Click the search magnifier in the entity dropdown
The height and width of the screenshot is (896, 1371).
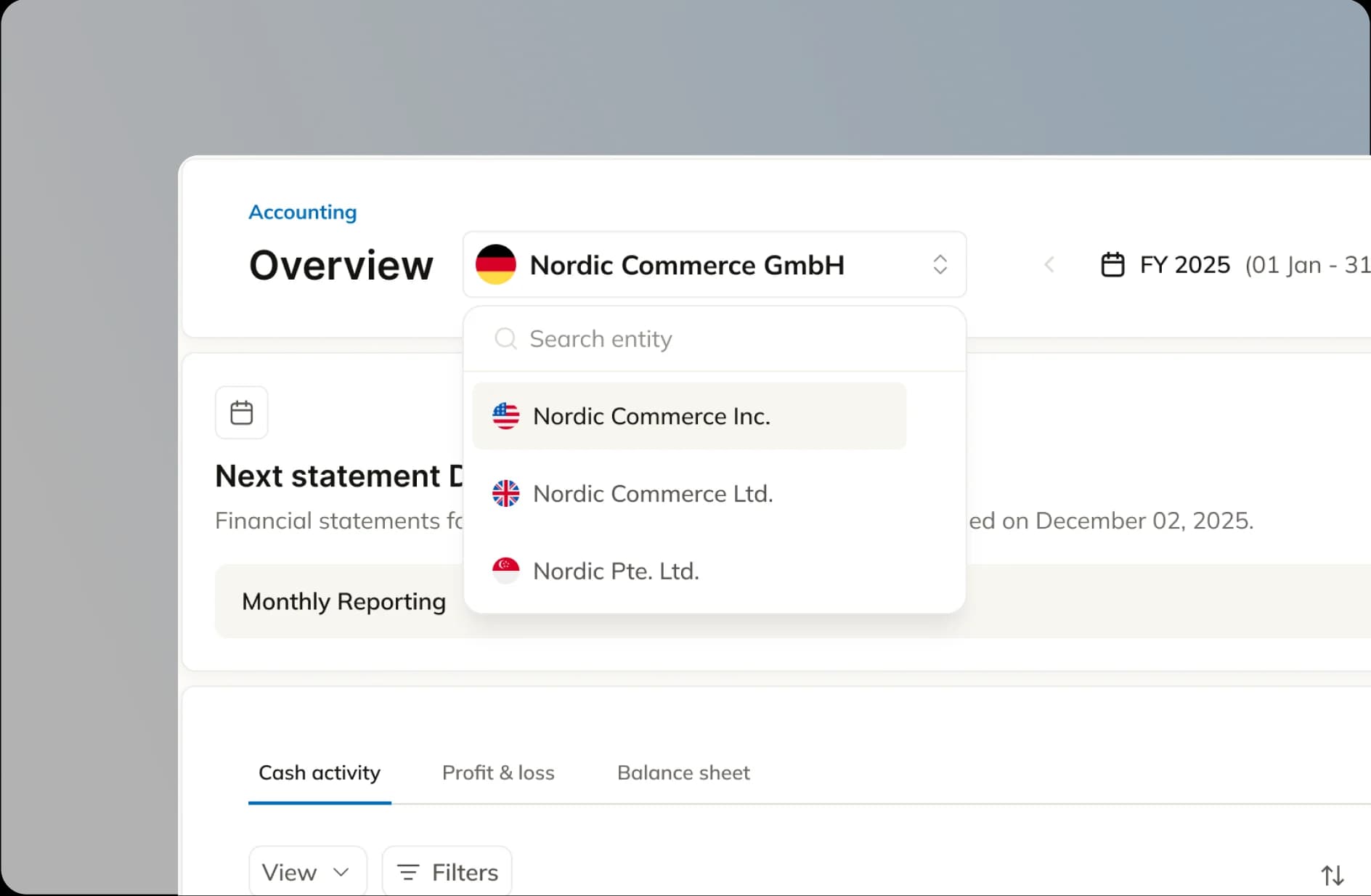505,338
